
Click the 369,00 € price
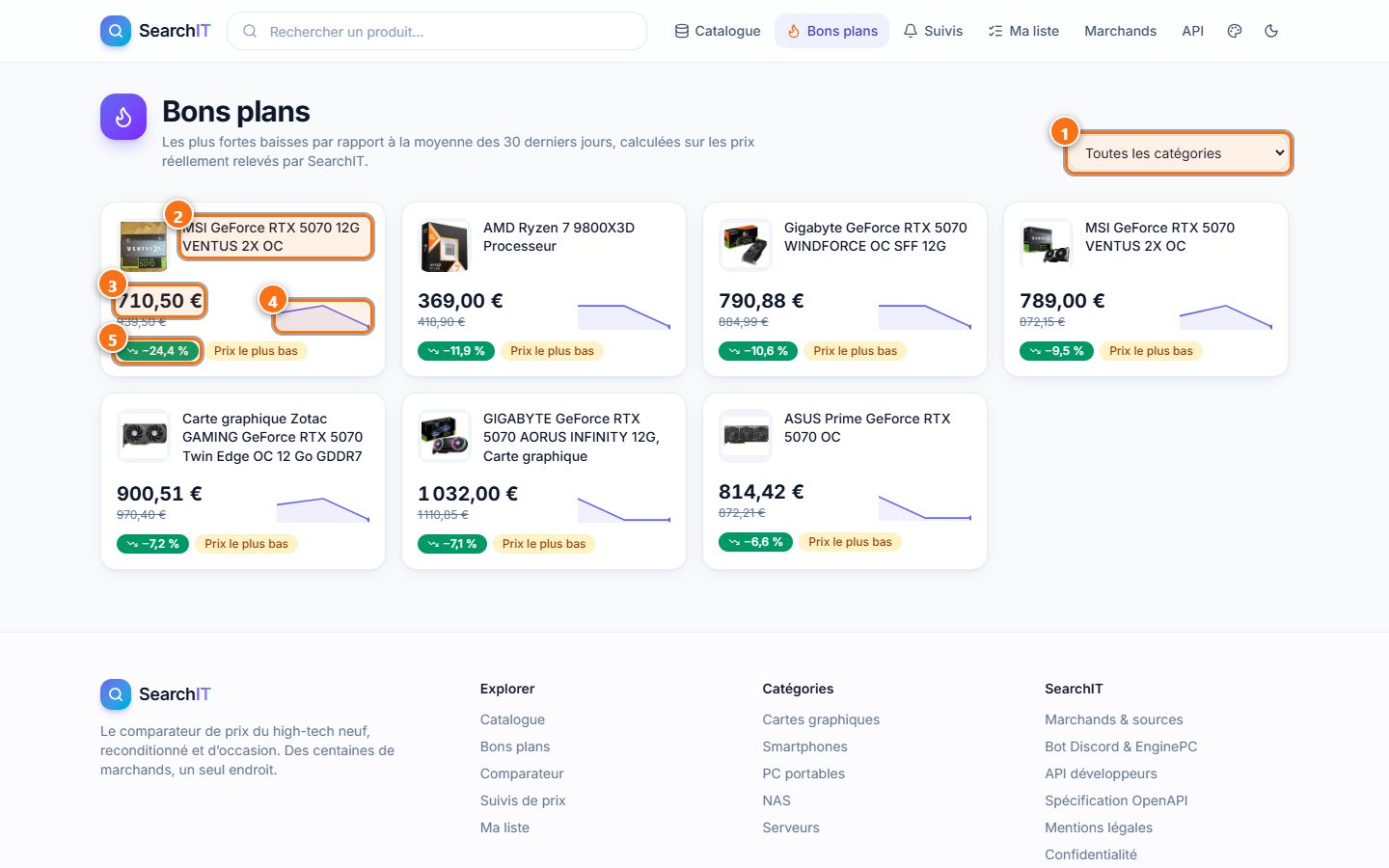click(x=460, y=301)
